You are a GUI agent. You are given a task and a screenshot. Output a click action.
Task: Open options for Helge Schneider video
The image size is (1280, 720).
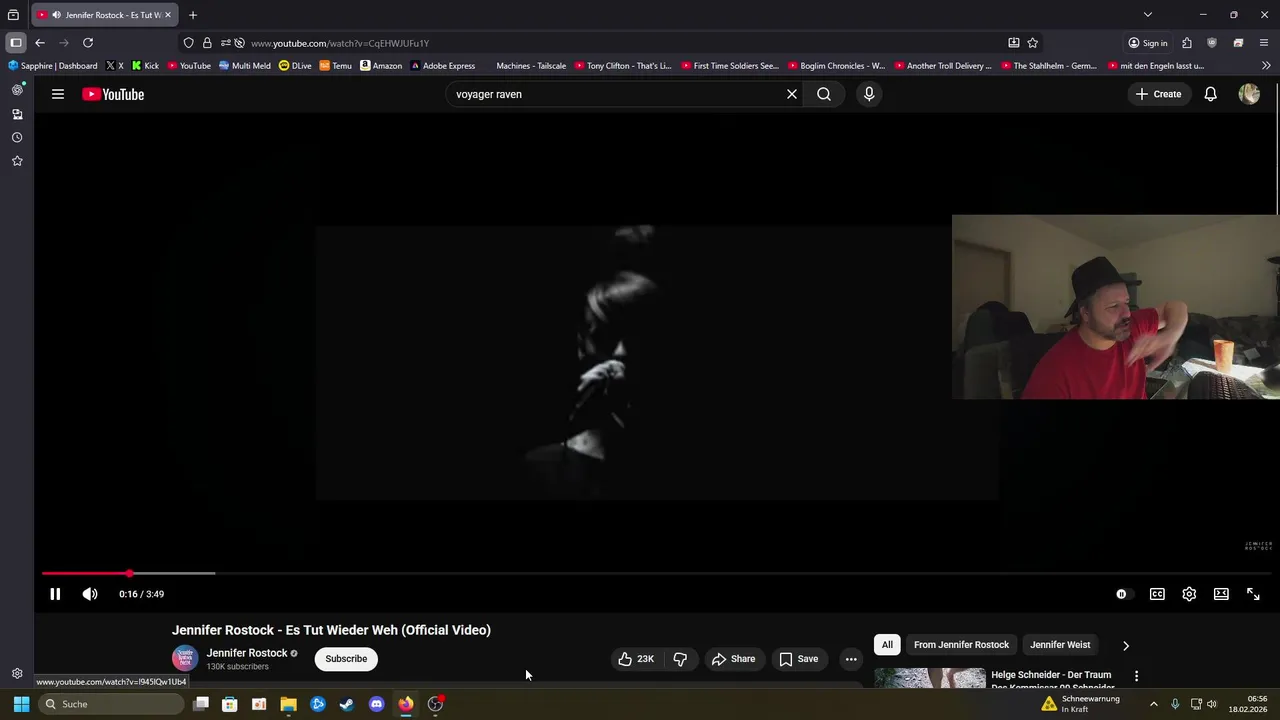pos(1136,676)
